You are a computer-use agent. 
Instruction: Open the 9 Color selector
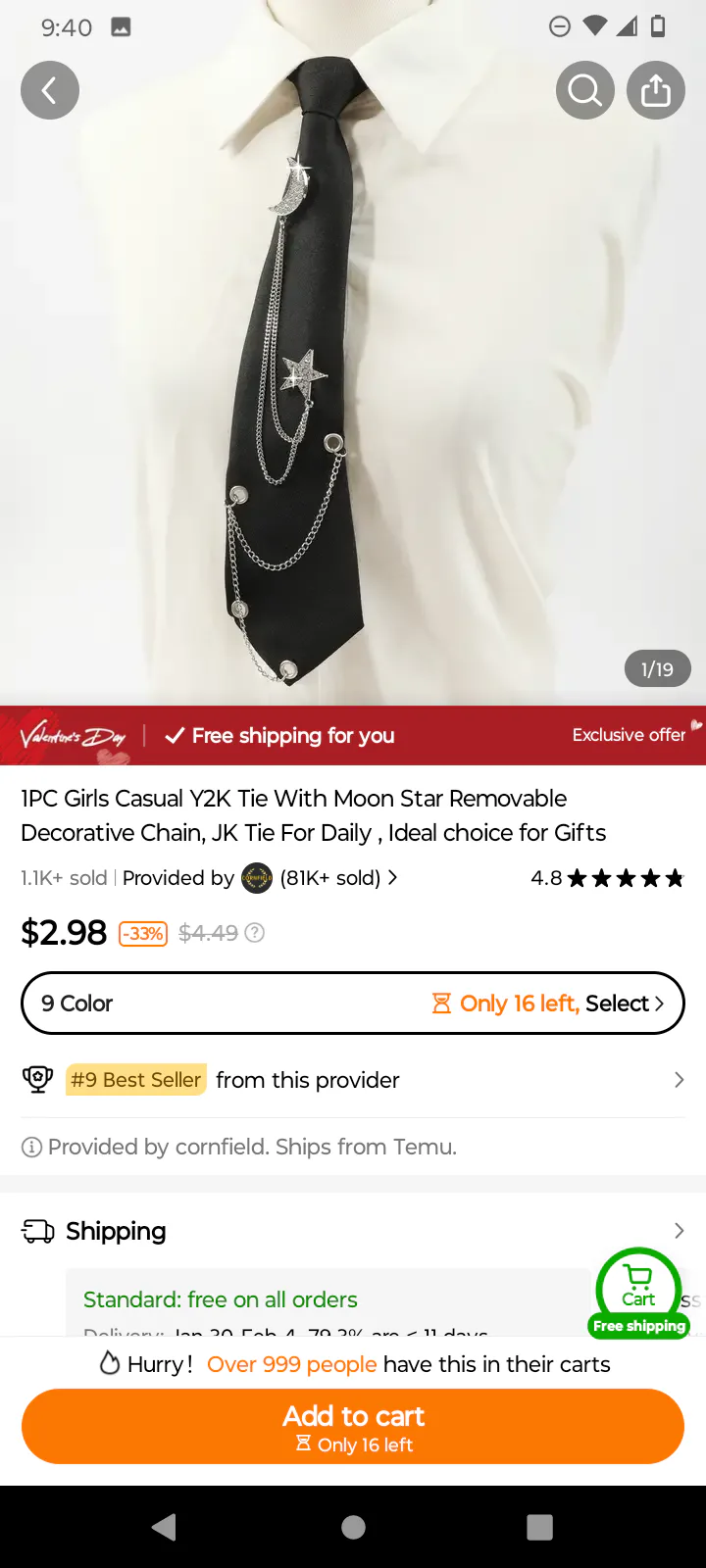(353, 1004)
